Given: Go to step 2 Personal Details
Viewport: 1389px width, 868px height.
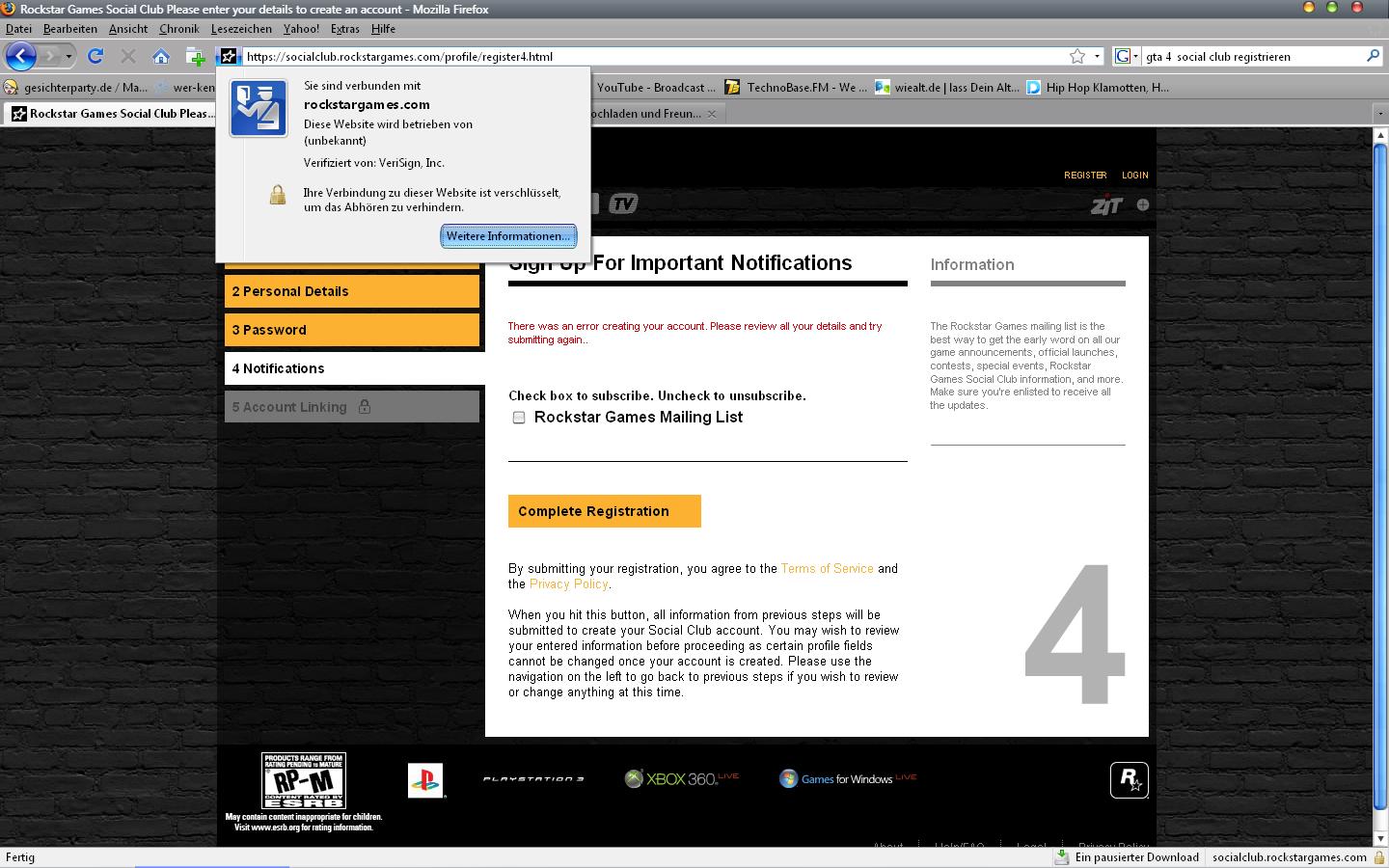Looking at the screenshot, I should click(x=352, y=291).
